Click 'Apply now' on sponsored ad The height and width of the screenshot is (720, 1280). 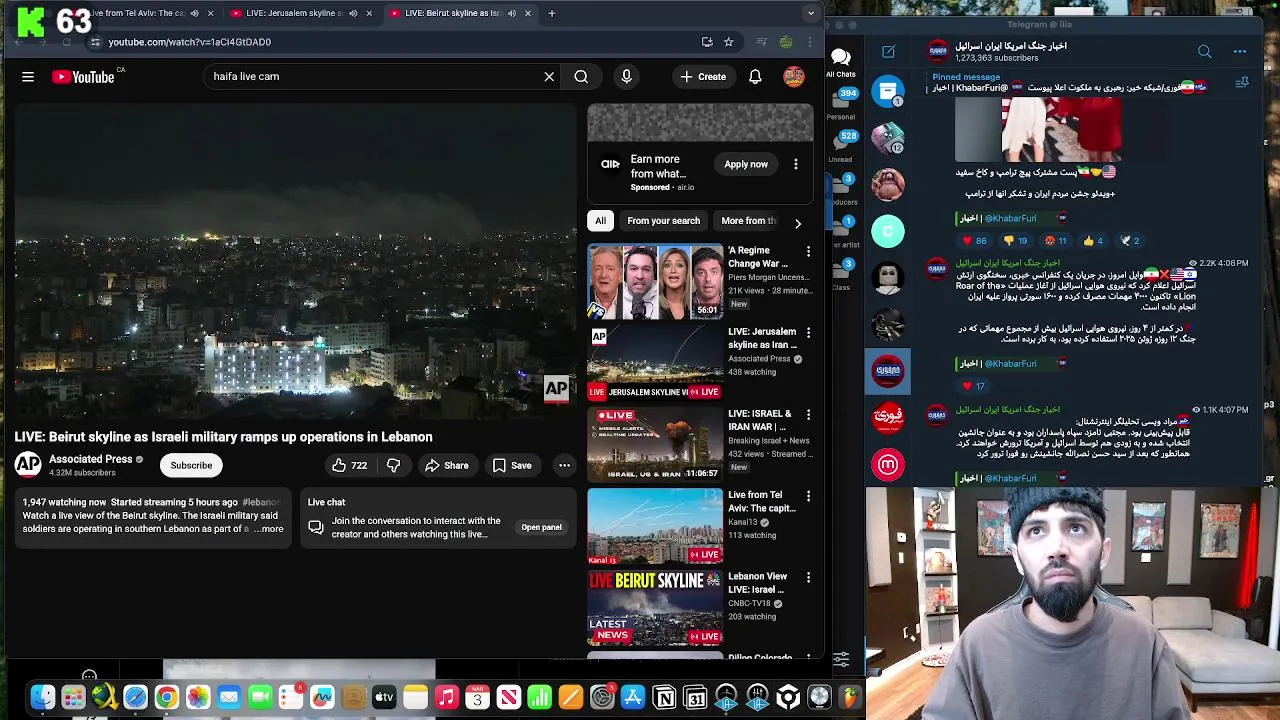(x=746, y=164)
